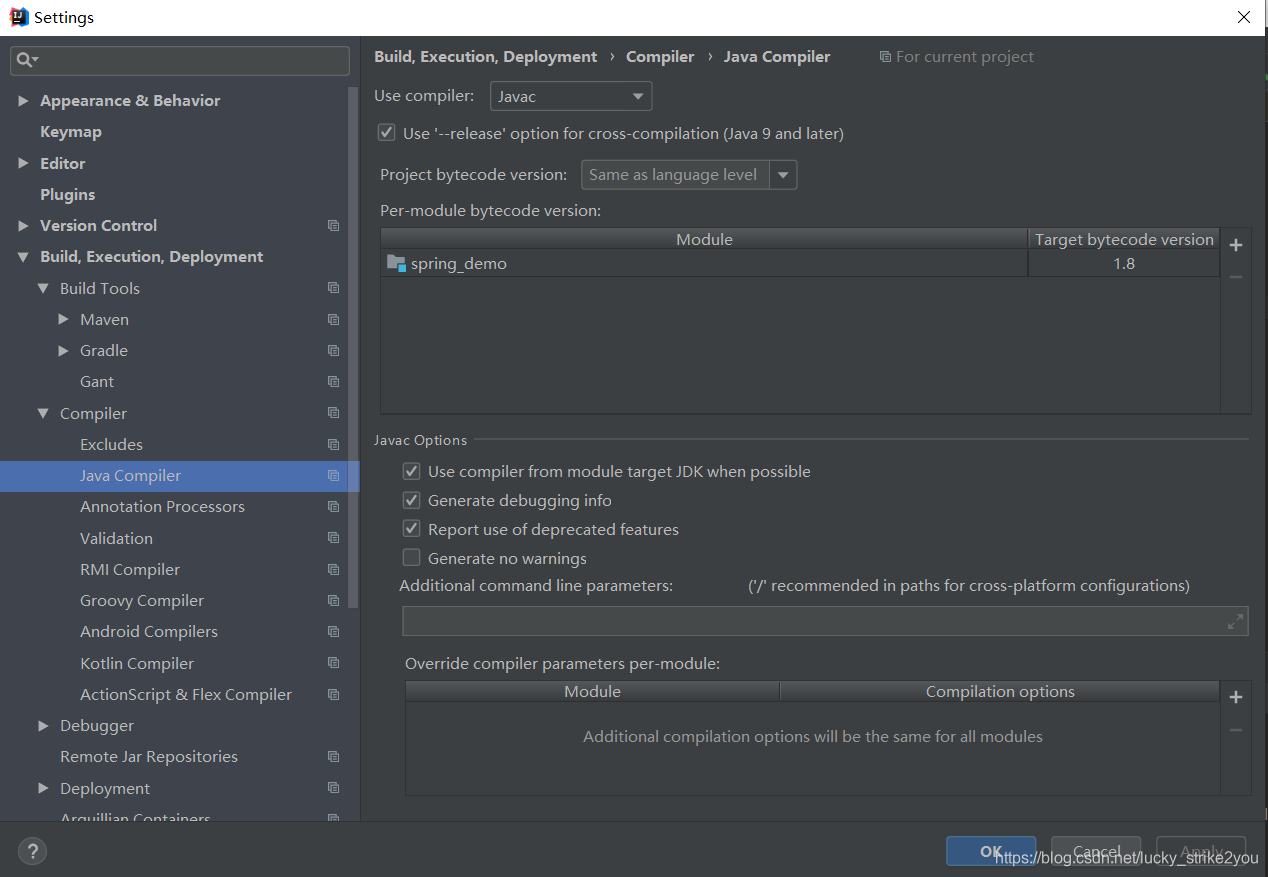The height and width of the screenshot is (877, 1268).
Task: Collapse the Compiler node
Action: [43, 413]
